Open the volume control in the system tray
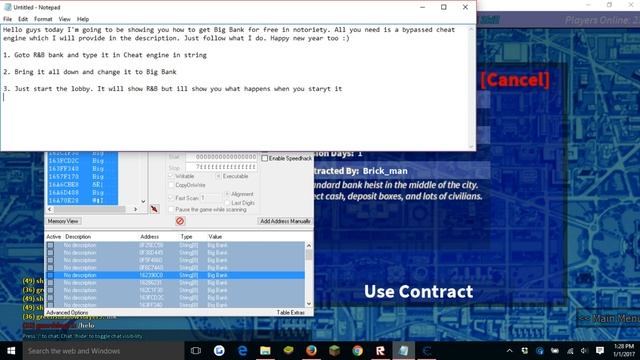 [x=584, y=351]
